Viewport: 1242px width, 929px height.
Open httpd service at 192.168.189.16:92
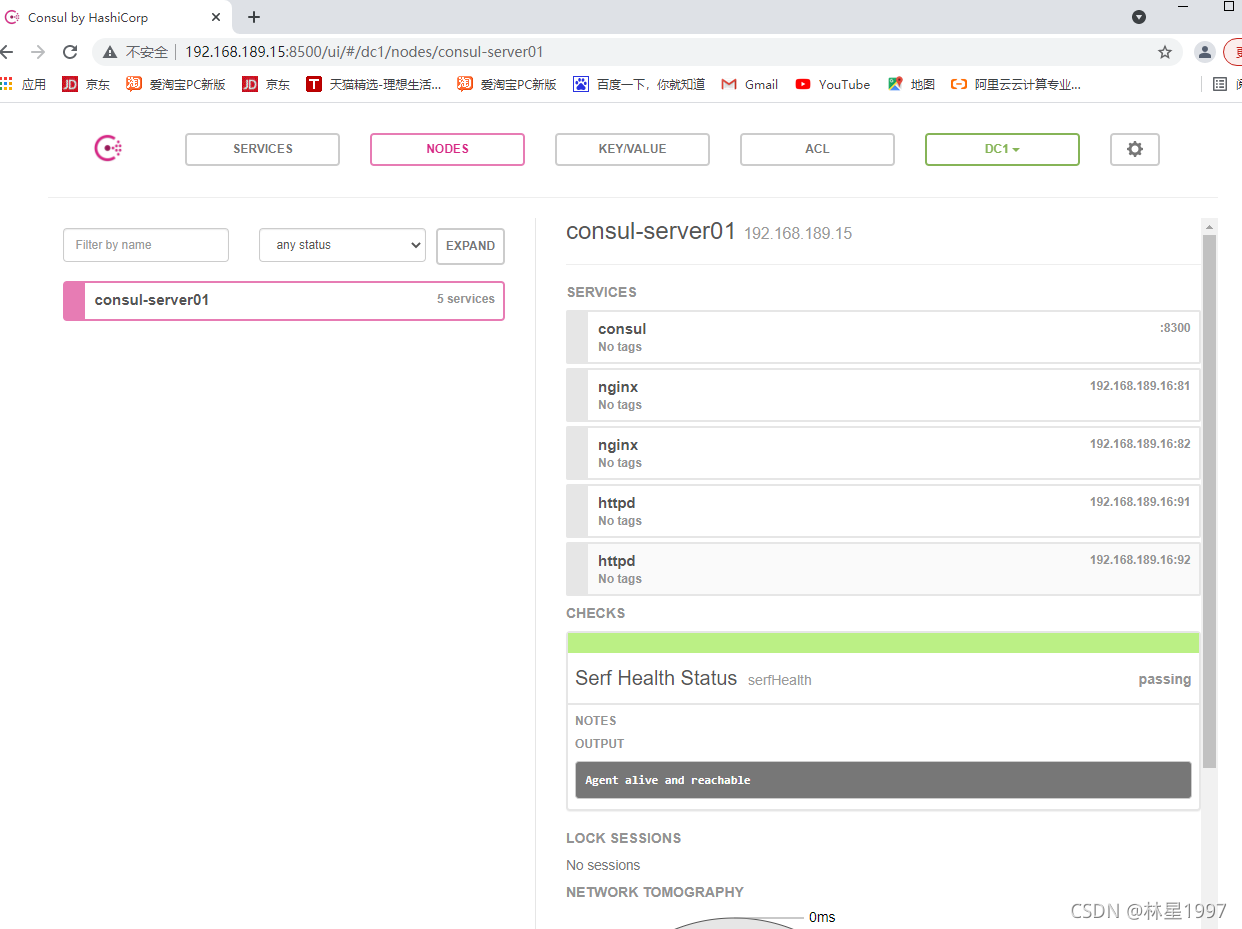883,569
